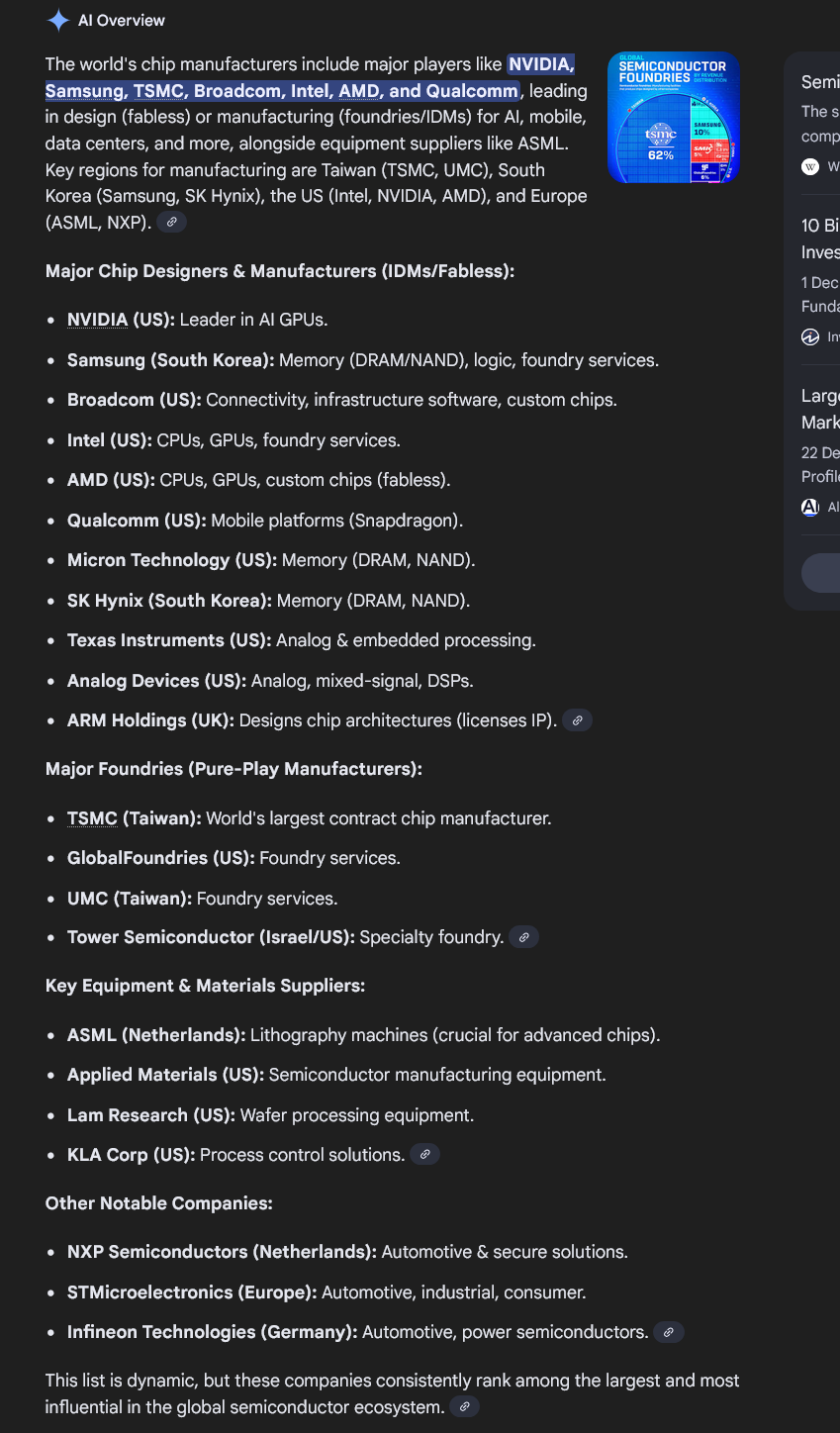Click the Wikipedia source icon in side panel
The width and height of the screenshot is (840, 1433).
(x=810, y=166)
